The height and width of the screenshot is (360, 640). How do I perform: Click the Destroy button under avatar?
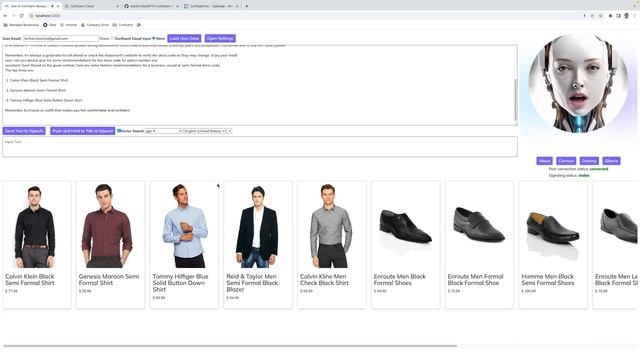tap(589, 161)
